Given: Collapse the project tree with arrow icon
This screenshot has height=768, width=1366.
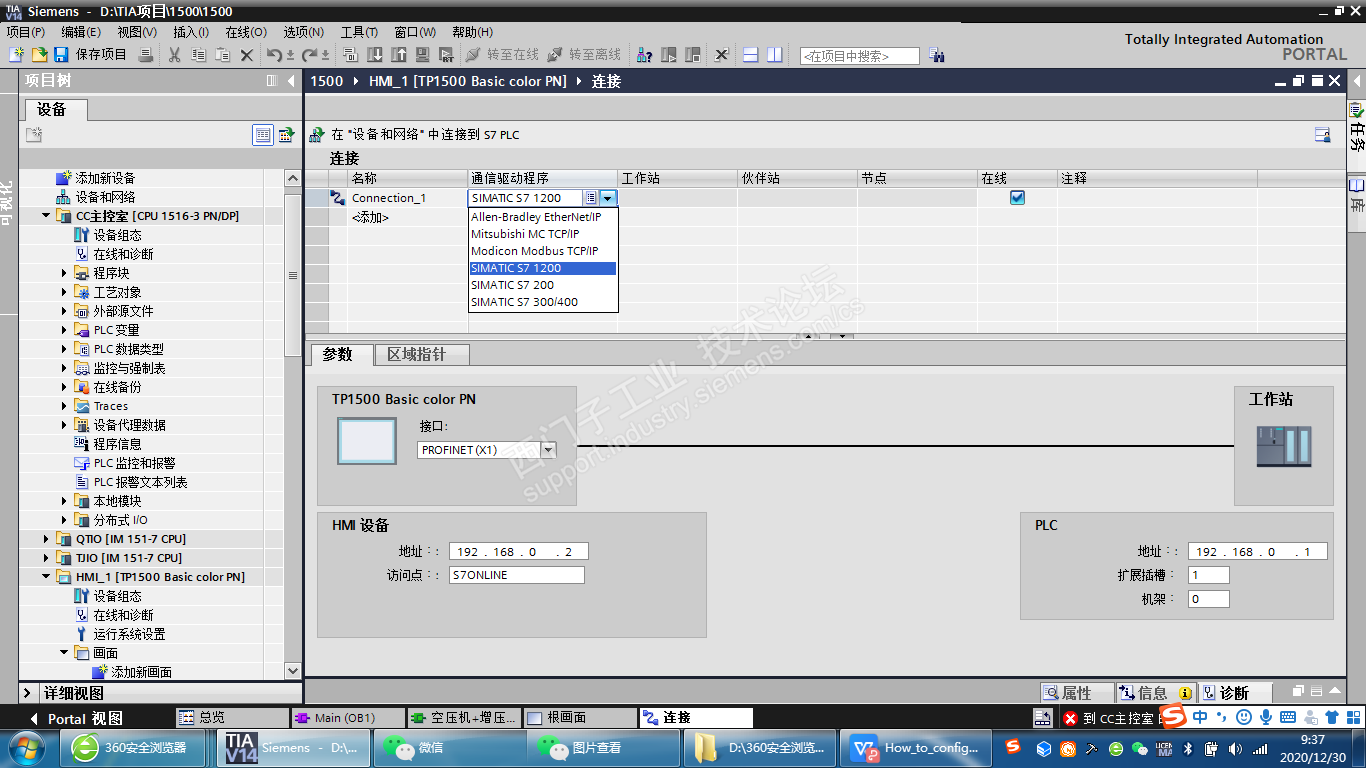Looking at the screenshot, I should (x=291, y=81).
